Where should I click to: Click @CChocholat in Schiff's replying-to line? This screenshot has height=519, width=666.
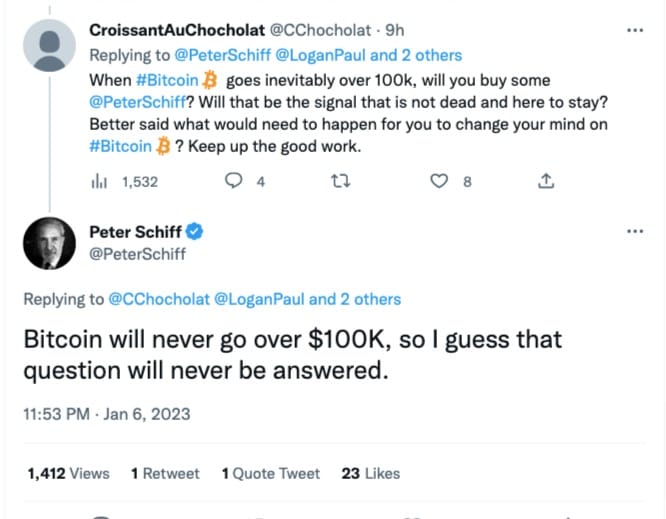click(x=159, y=299)
